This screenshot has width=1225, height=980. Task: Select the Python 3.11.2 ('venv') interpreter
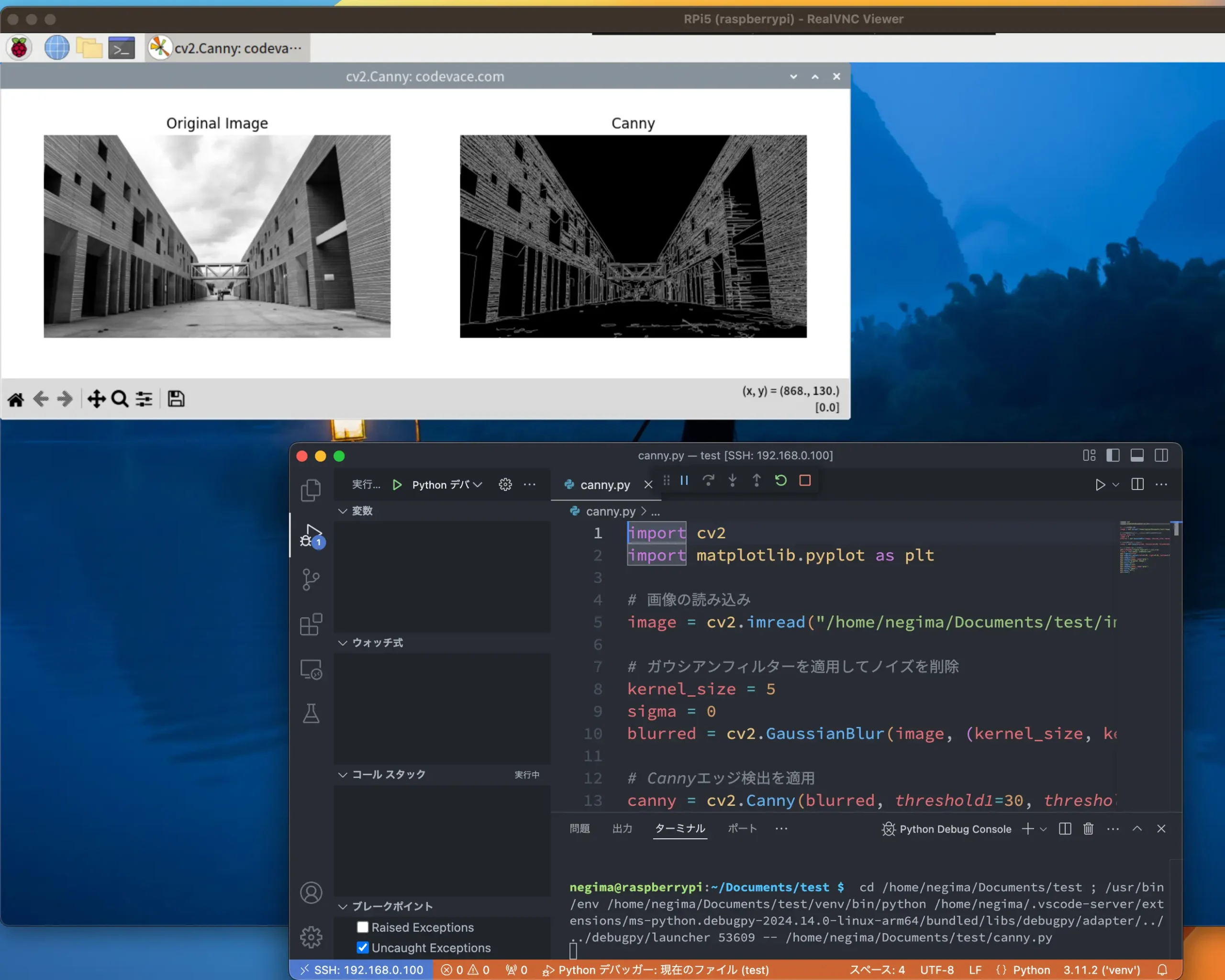tap(1101, 970)
